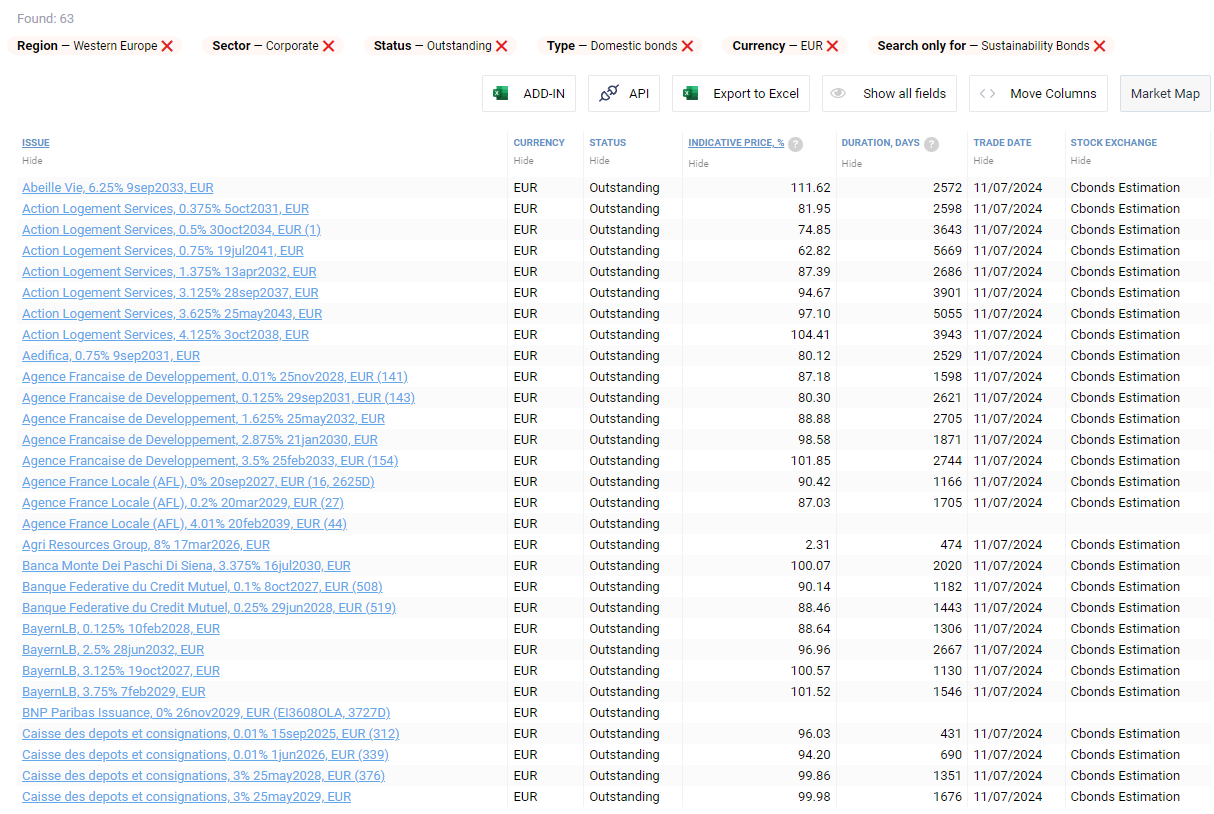
Task: Toggle Show all fields
Action: (x=889, y=94)
